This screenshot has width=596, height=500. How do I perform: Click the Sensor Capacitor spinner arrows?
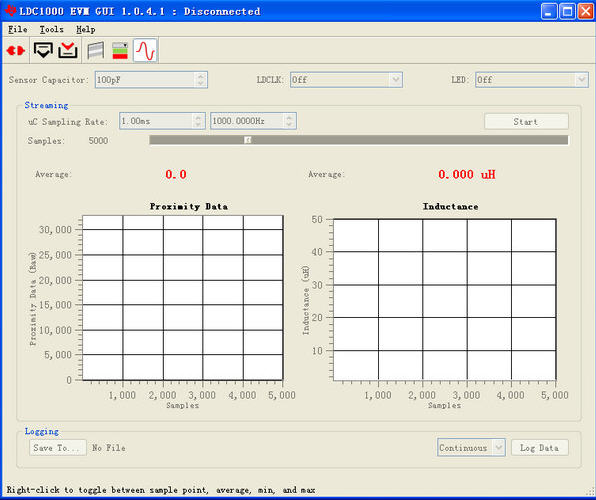point(201,80)
